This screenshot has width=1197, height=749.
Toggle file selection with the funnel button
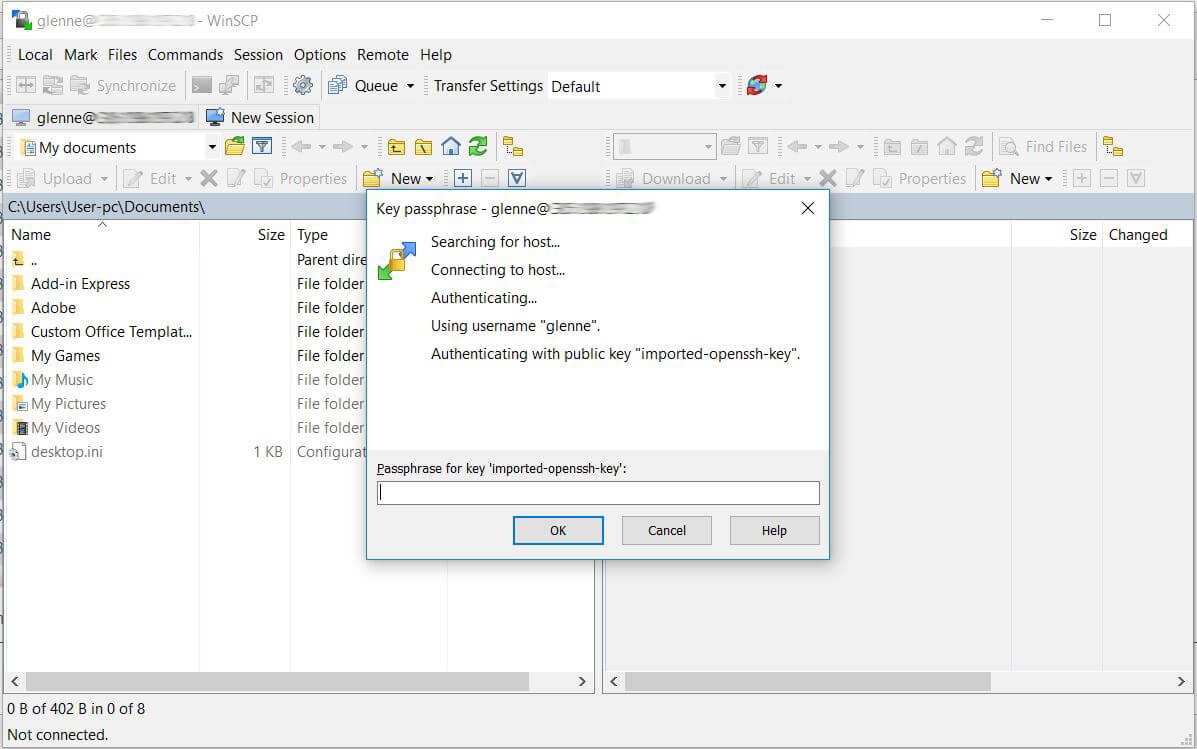coord(516,177)
